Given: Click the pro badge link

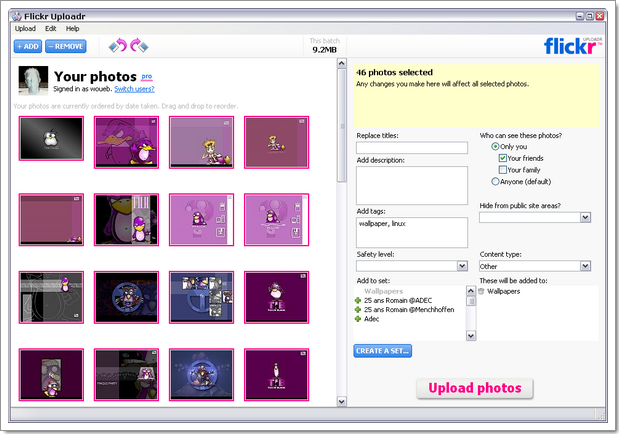Looking at the screenshot, I should coord(146,76).
